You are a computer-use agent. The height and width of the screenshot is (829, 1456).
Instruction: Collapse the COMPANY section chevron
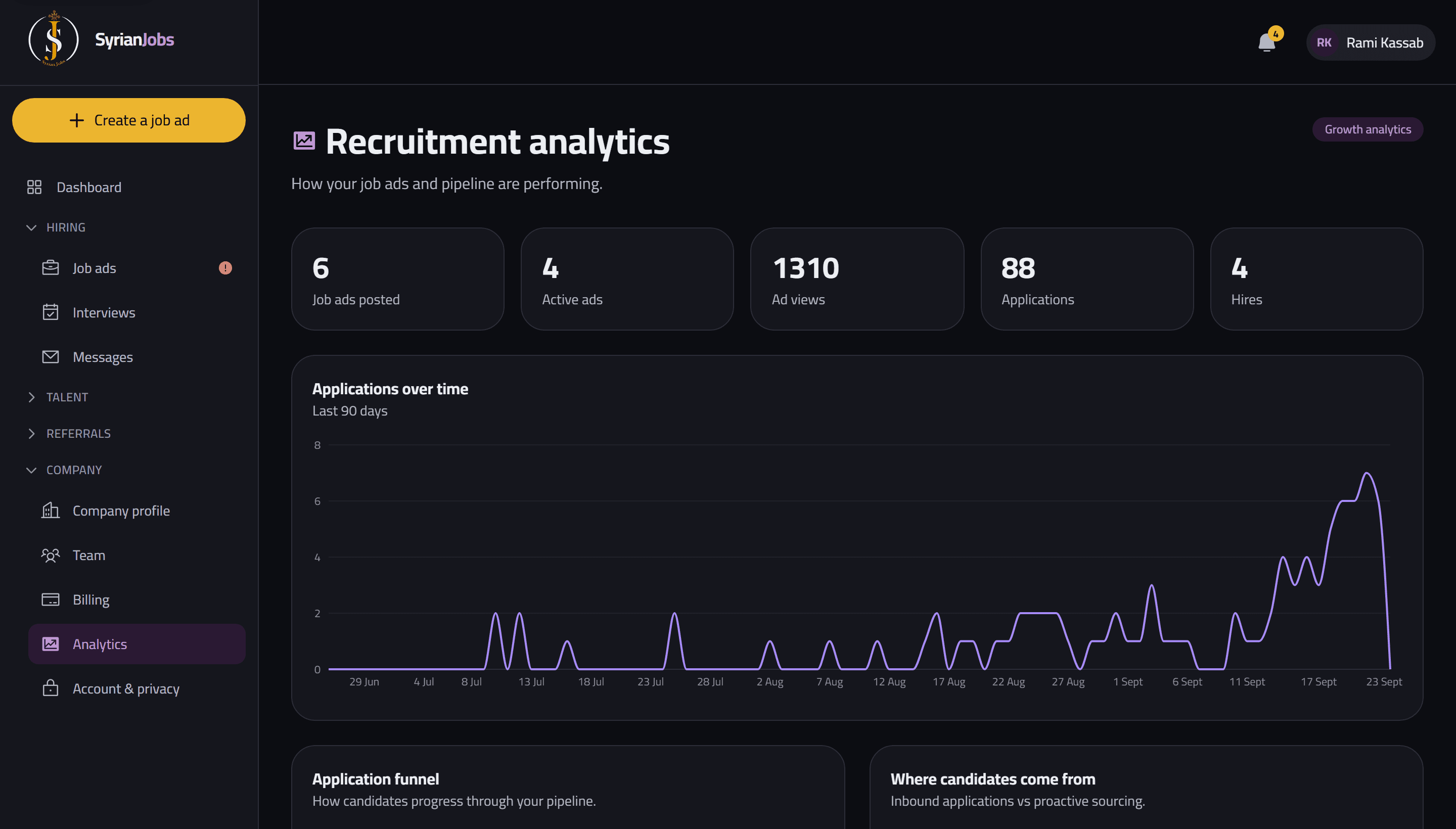(31, 470)
